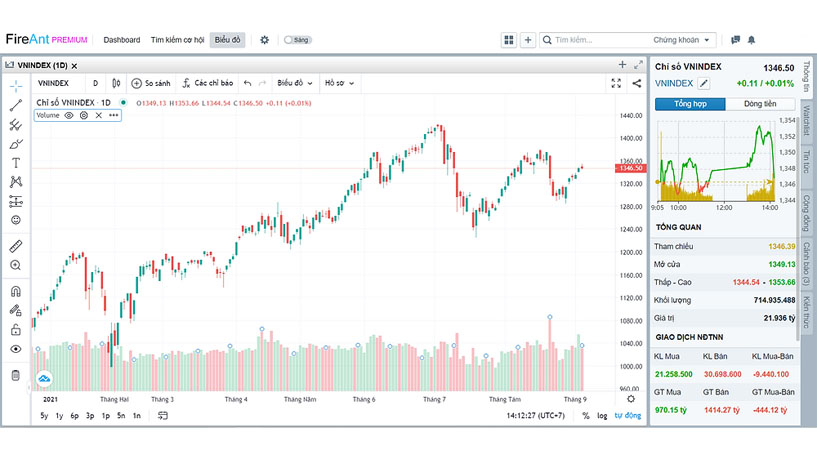Open the Chứng khoán search category dropdown
817x465 pixels.
click(682, 40)
